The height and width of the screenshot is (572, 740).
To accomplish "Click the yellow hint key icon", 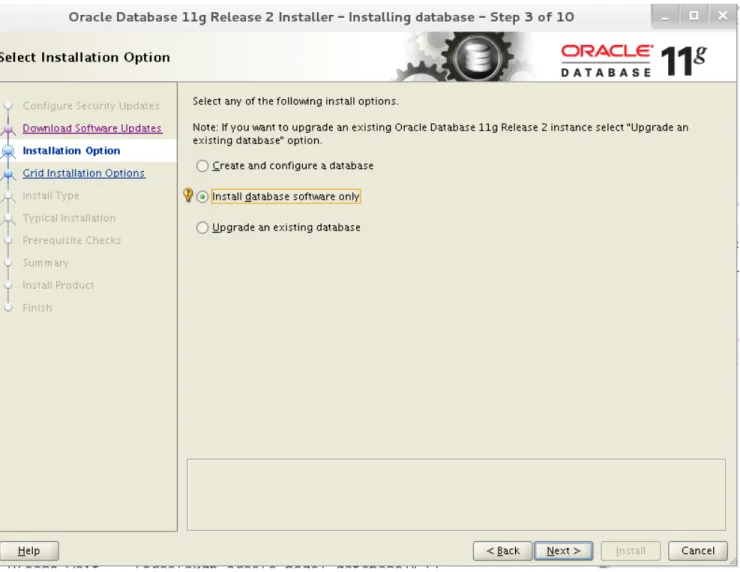I will coord(188,195).
